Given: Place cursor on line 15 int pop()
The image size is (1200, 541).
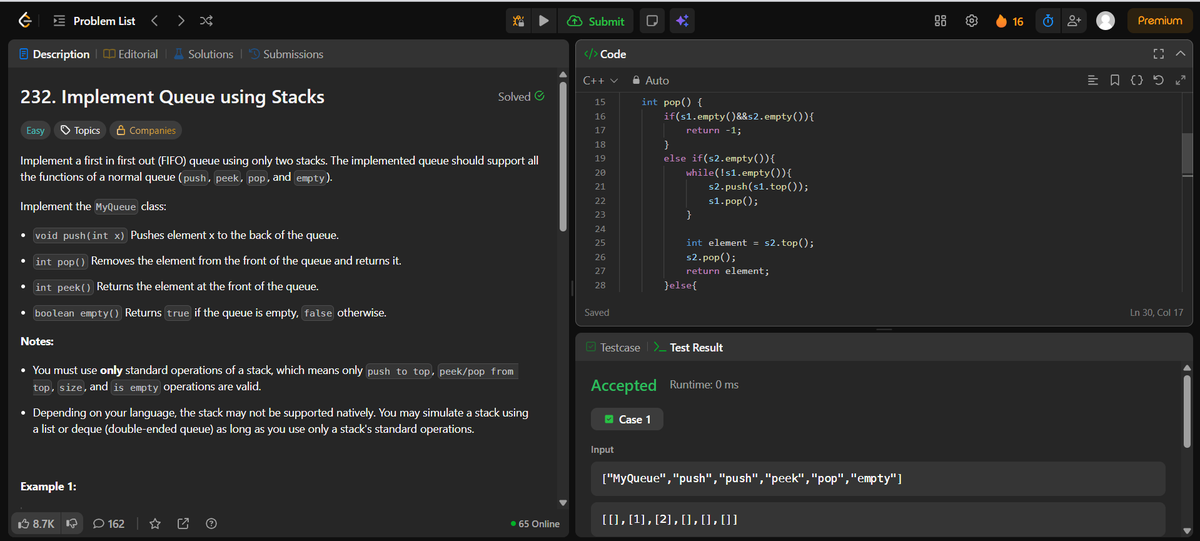Looking at the screenshot, I should click(672, 102).
